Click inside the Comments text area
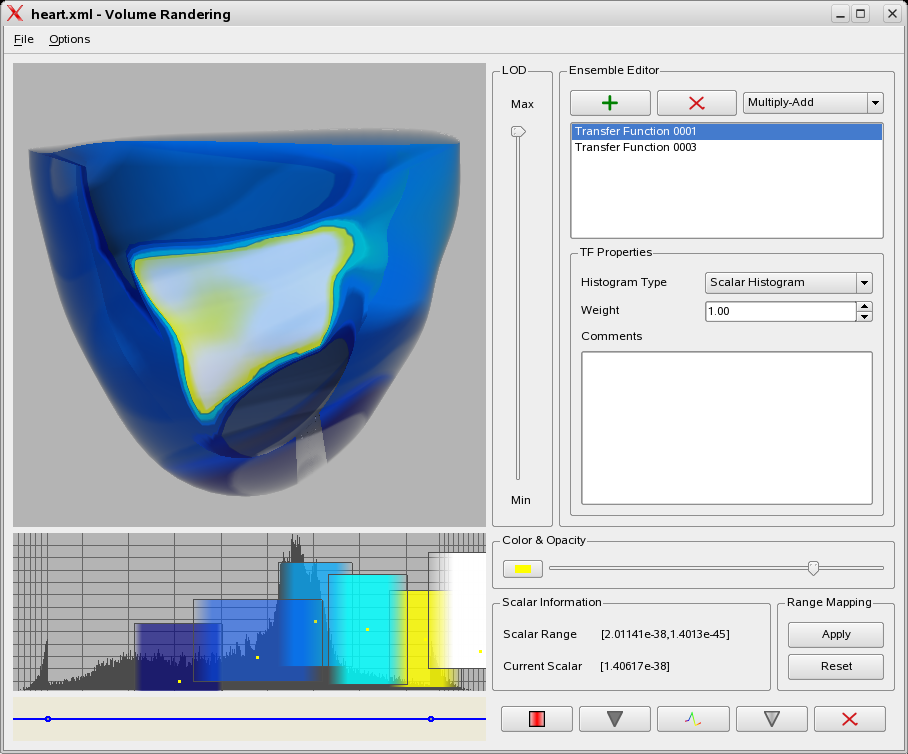Viewport: 908px width, 754px height. (x=727, y=428)
